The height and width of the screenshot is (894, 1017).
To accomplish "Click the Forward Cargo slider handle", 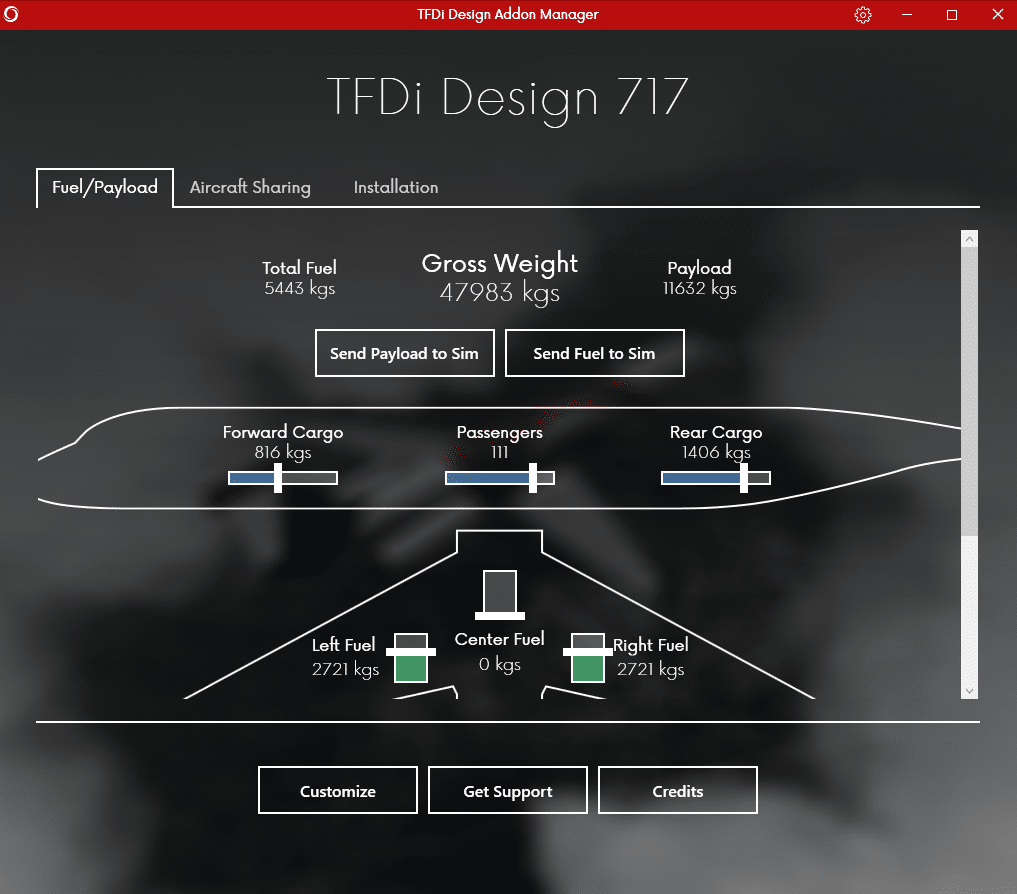I will (278, 478).
